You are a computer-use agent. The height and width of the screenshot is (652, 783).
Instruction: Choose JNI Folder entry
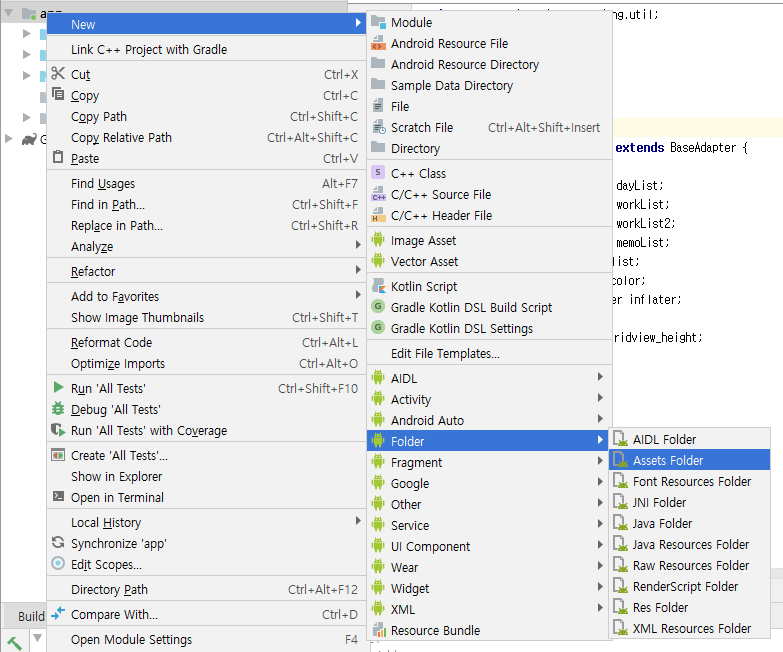pos(689,502)
